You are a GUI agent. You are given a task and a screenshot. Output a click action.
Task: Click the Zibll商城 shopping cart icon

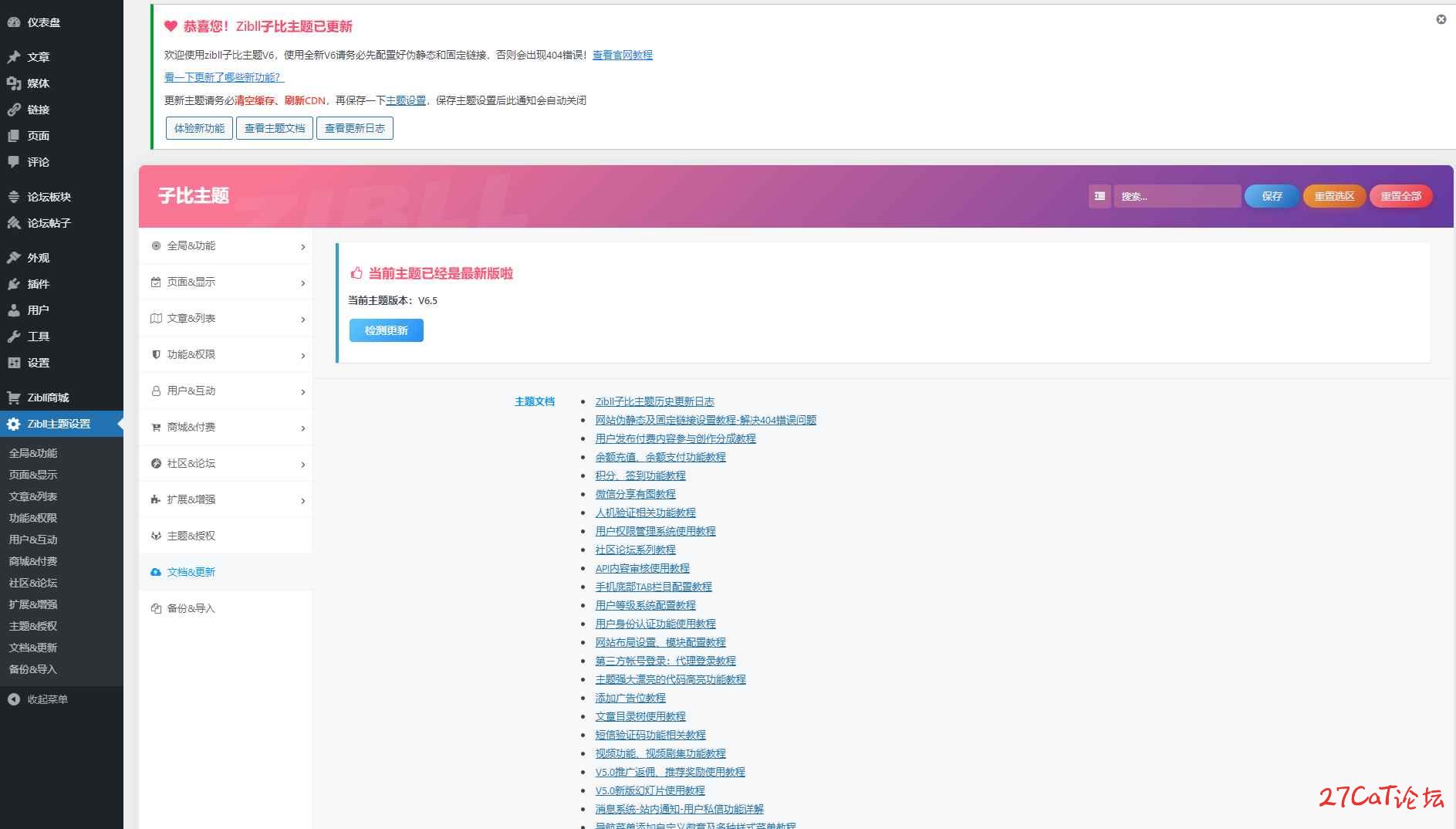[14, 398]
